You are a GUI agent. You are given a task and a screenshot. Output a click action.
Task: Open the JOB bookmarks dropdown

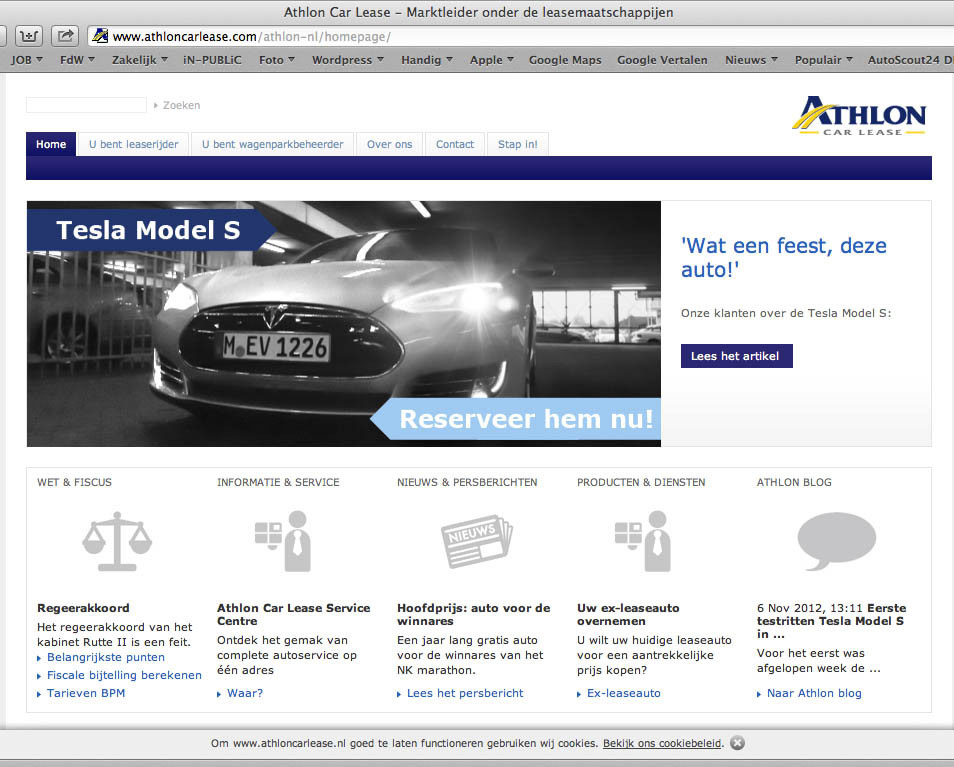[x=27, y=60]
